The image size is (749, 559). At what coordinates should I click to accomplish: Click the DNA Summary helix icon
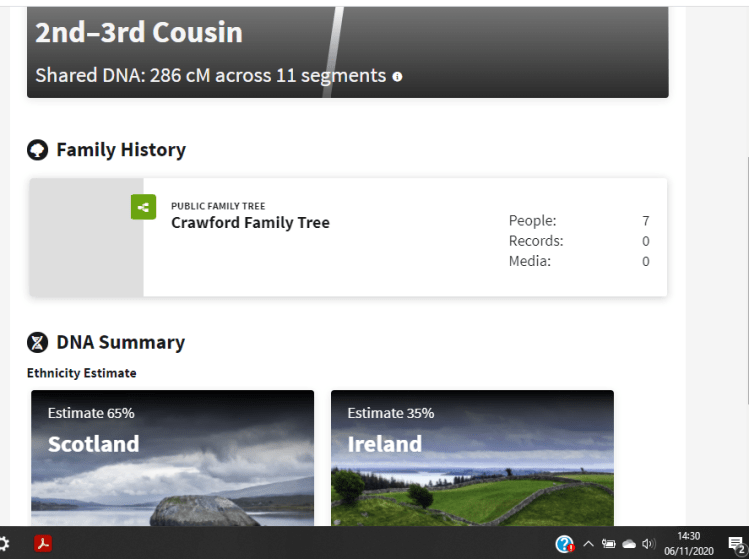click(x=37, y=342)
